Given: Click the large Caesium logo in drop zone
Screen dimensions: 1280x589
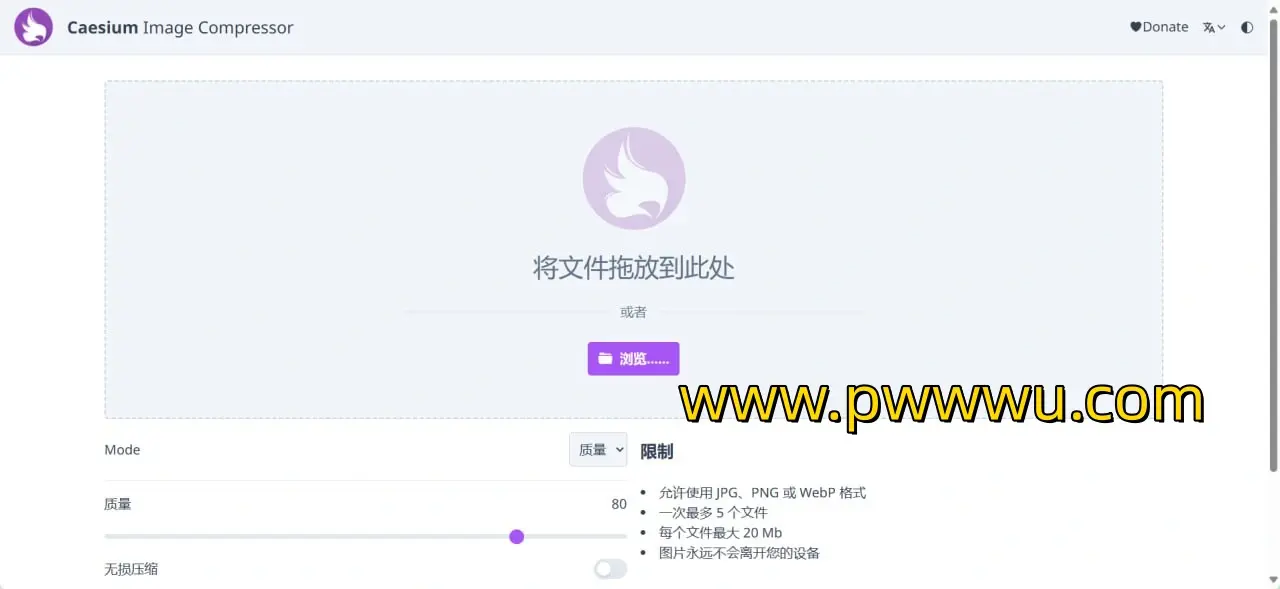Looking at the screenshot, I should [633, 178].
